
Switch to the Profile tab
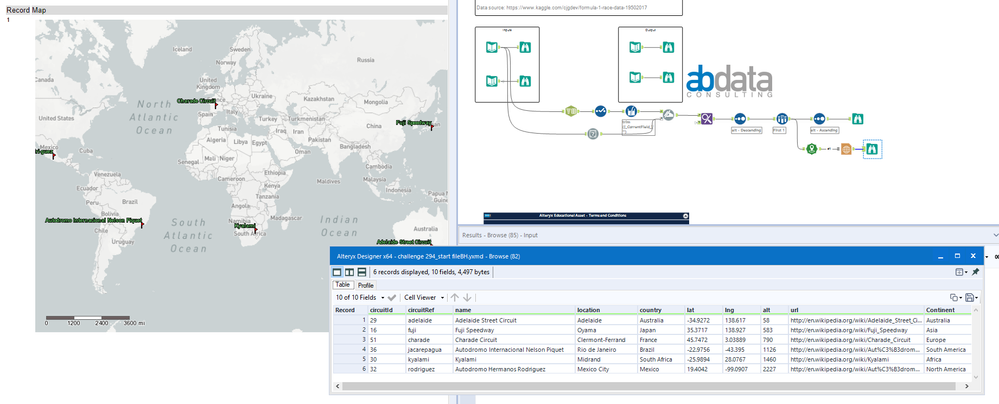[x=366, y=285]
